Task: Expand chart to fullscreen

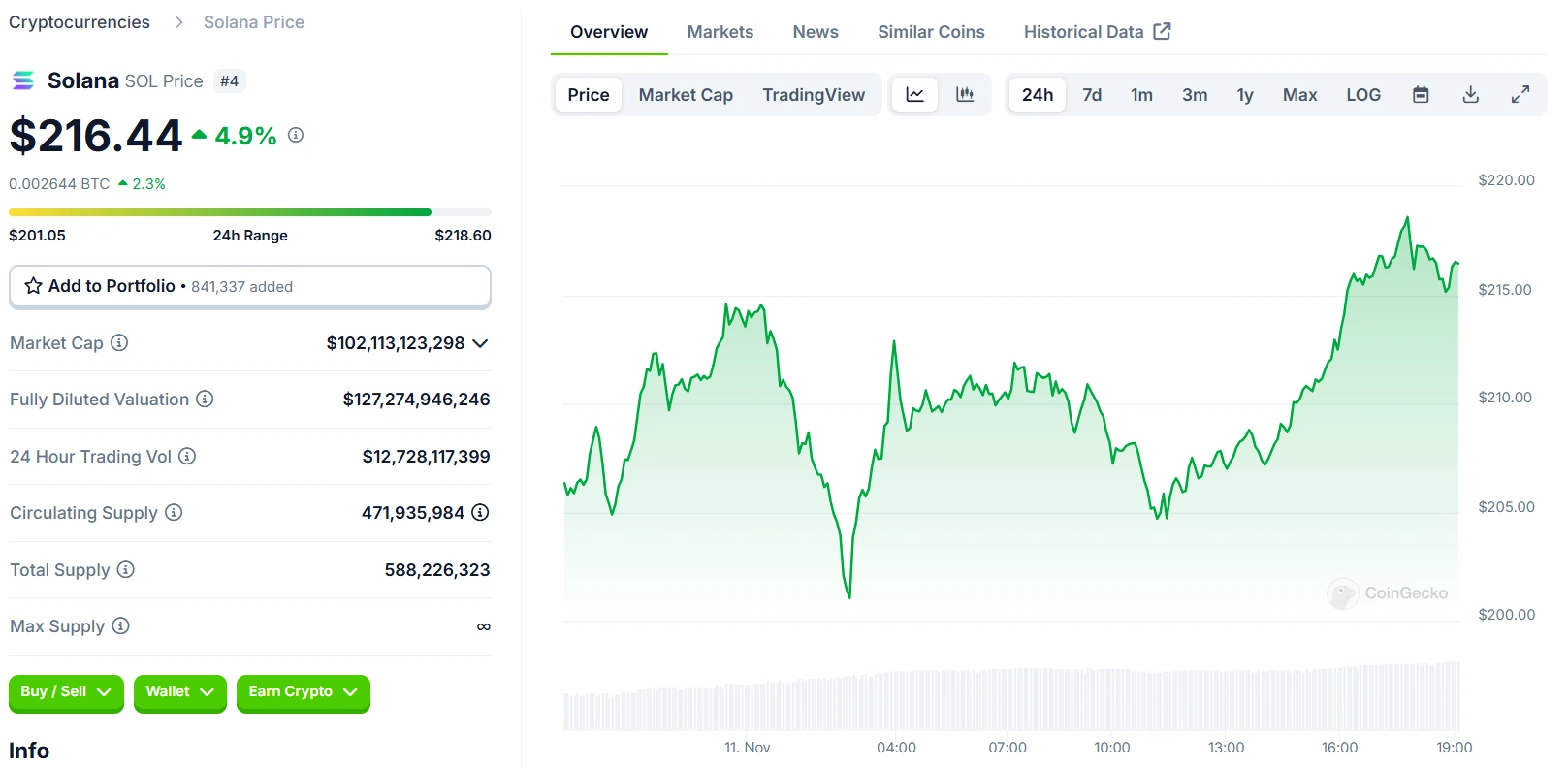Action: click(1520, 94)
